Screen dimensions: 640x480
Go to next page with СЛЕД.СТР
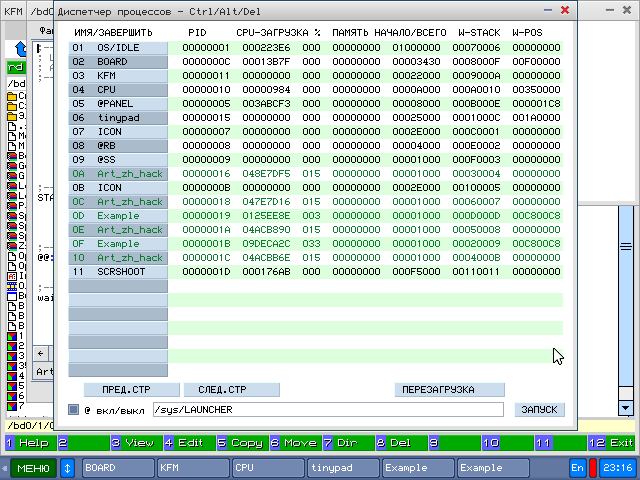tap(231, 389)
